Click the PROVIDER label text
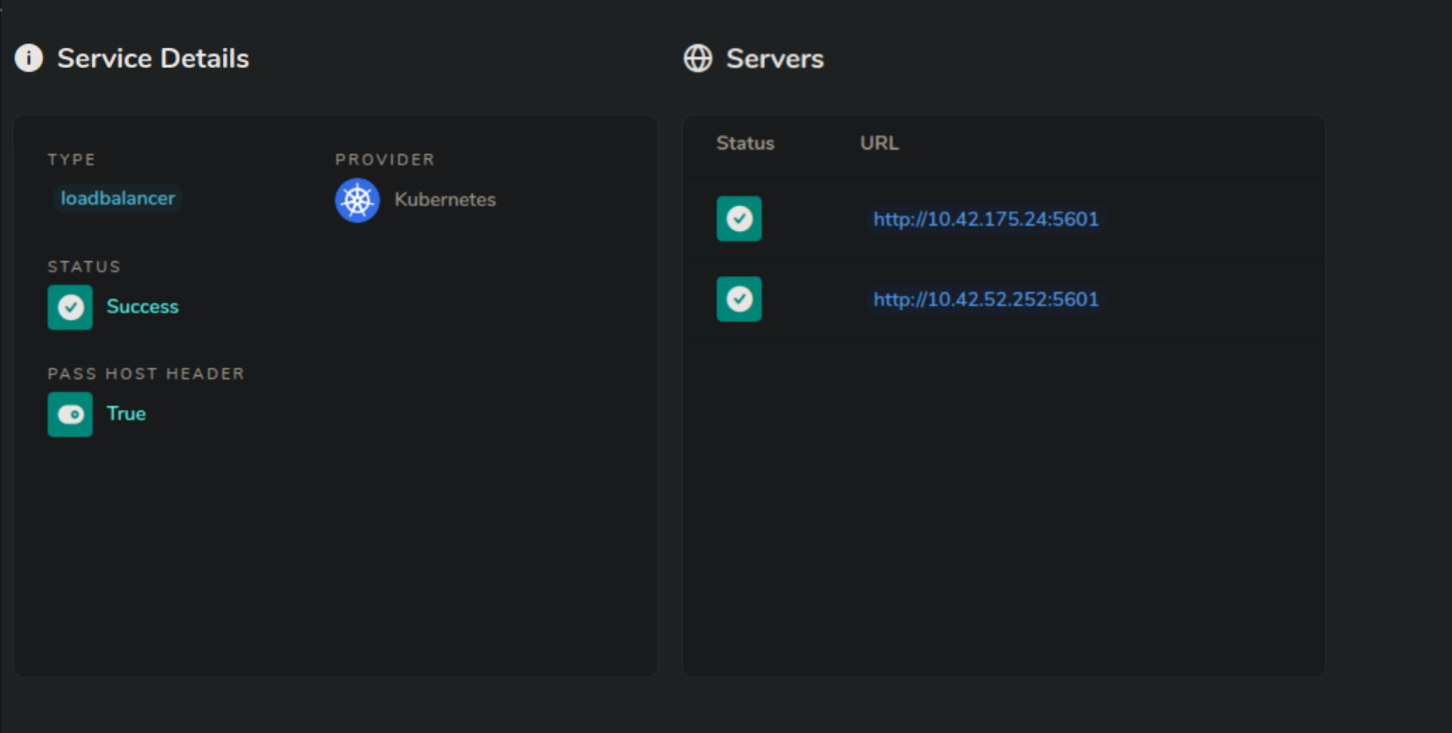This screenshot has height=733, width=1452. [384, 159]
